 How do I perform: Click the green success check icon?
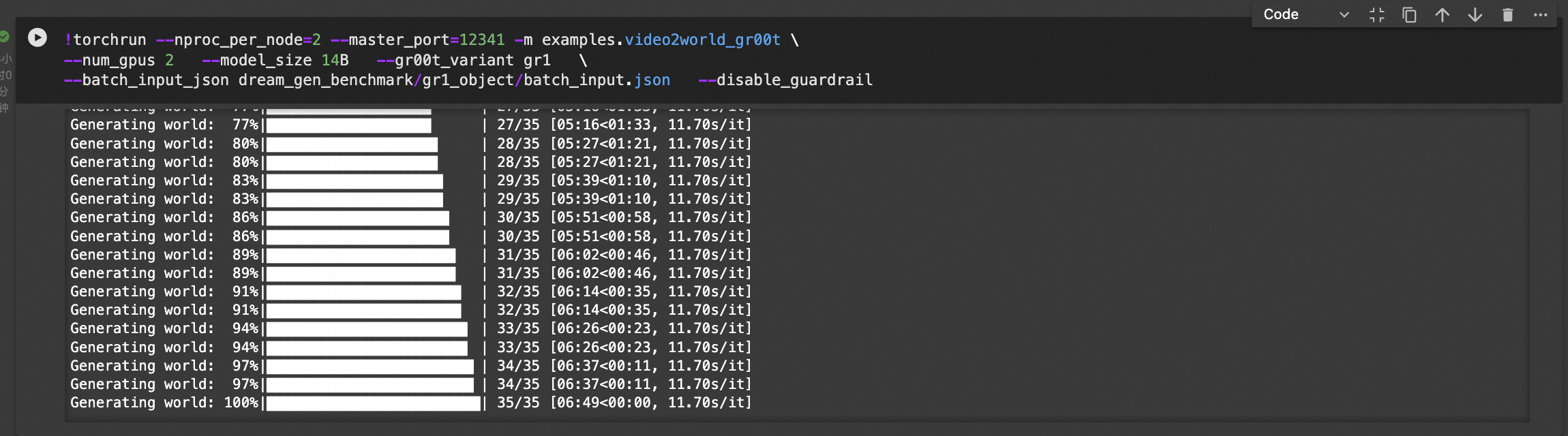click(4, 36)
